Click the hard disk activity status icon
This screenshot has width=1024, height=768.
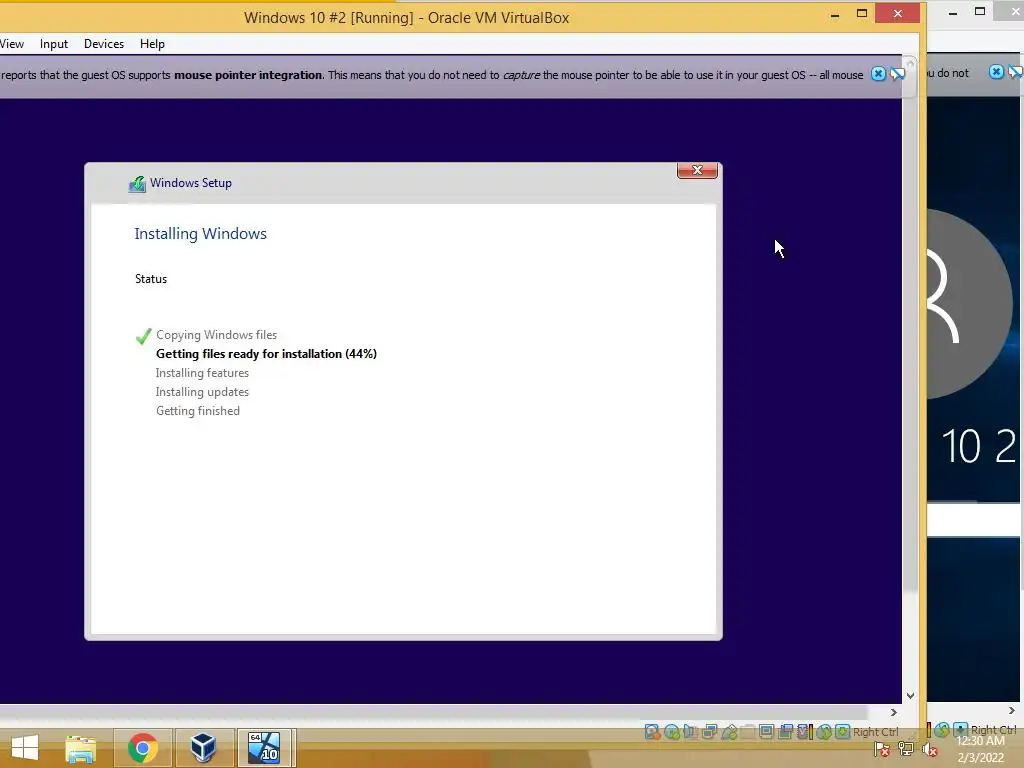pyautogui.click(x=651, y=731)
